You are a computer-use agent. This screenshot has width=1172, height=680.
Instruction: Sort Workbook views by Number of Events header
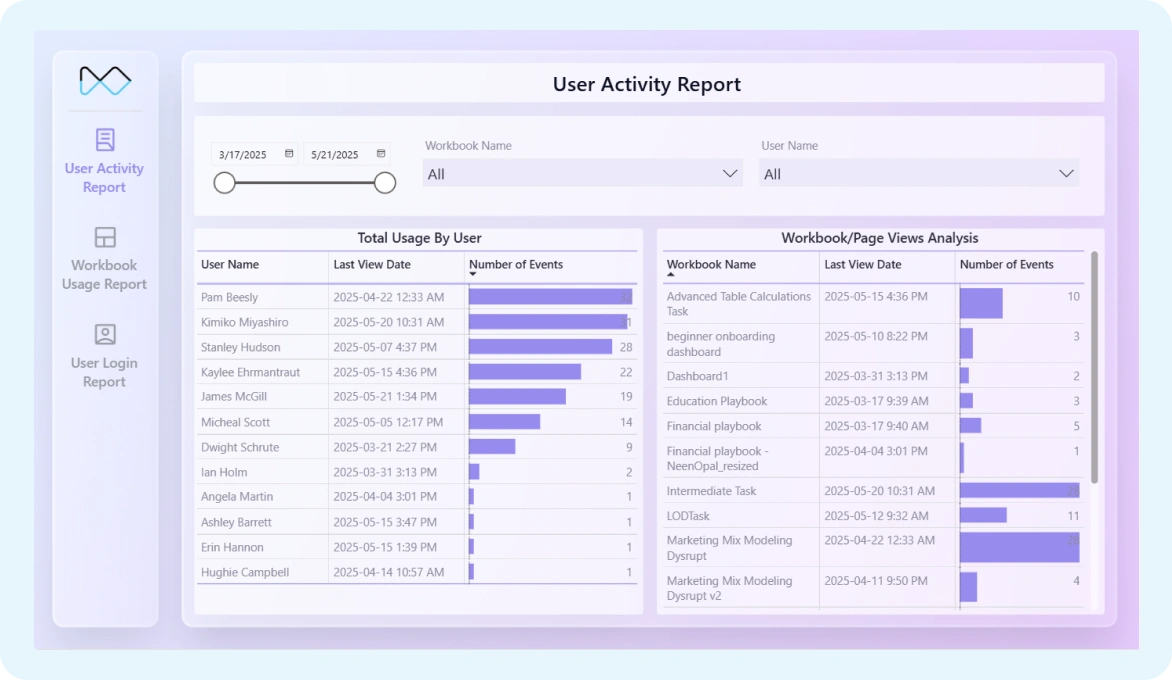click(1006, 265)
